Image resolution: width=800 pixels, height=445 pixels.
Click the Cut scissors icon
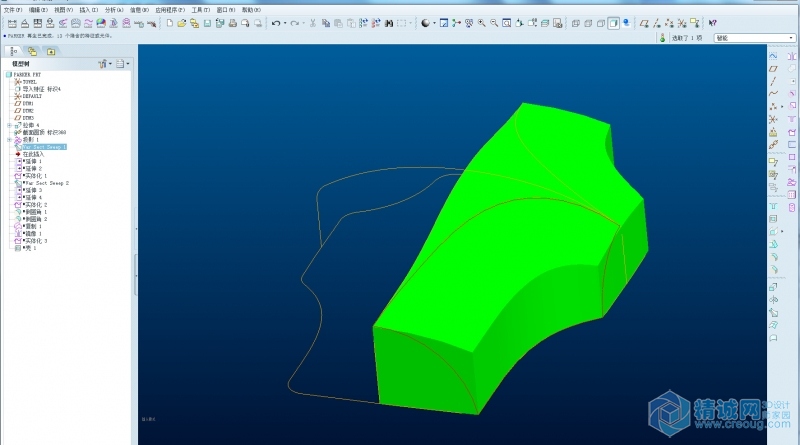pos(313,23)
